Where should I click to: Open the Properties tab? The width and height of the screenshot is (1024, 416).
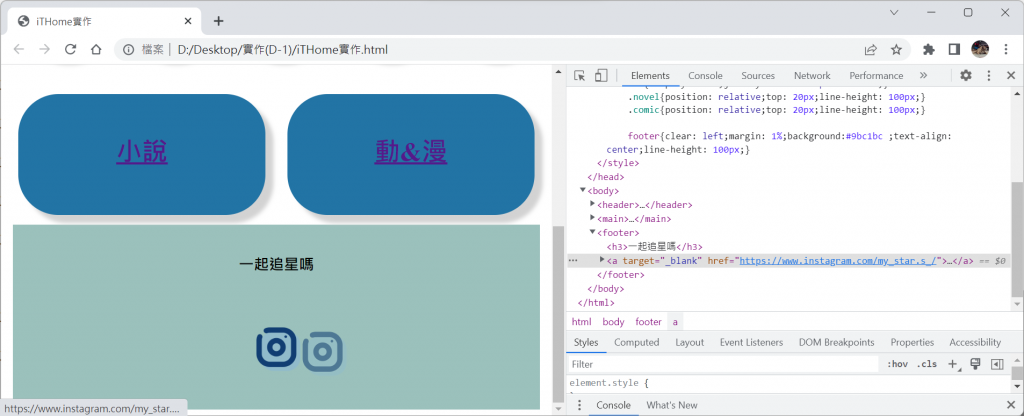912,342
